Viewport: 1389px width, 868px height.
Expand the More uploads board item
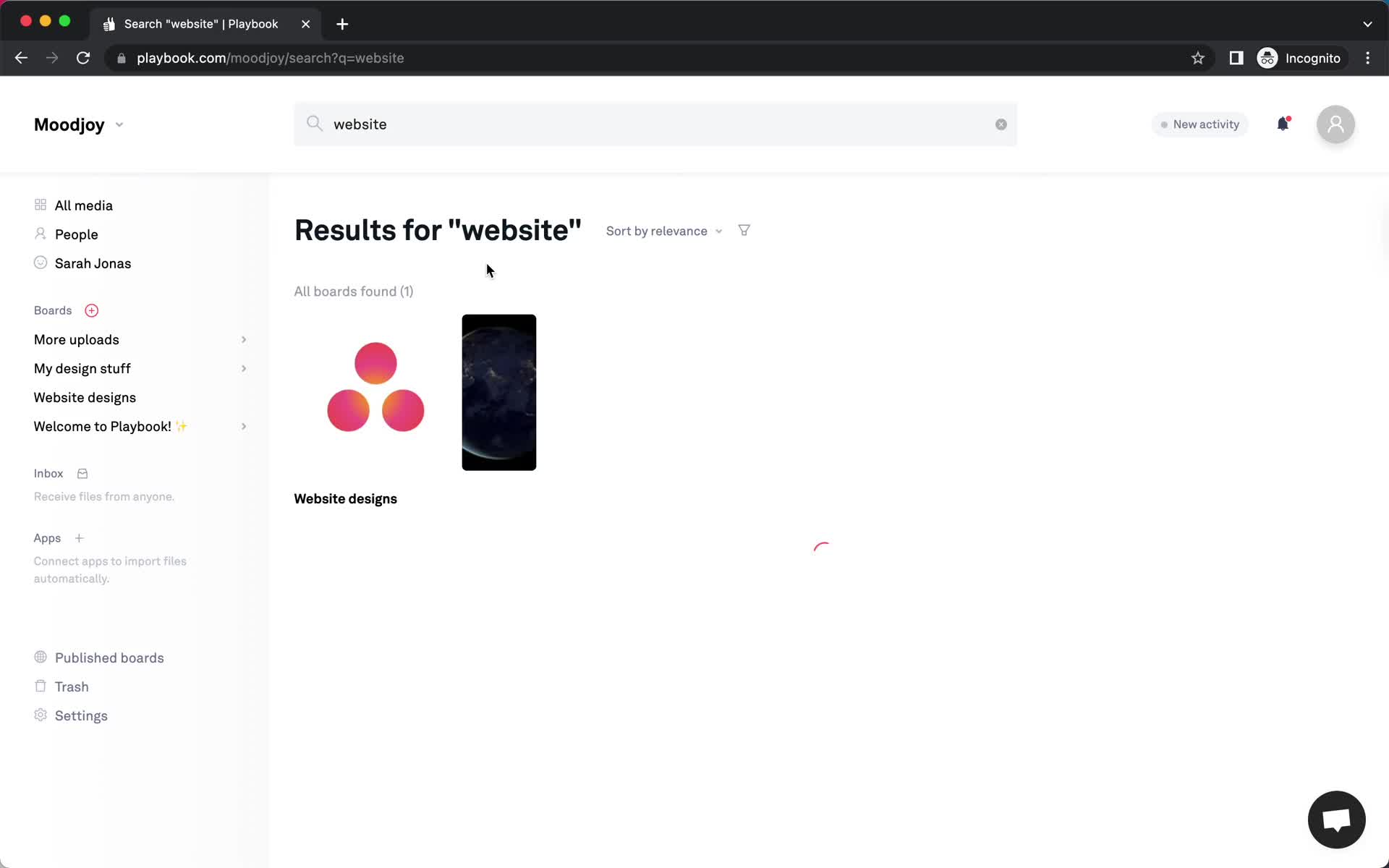point(244,339)
